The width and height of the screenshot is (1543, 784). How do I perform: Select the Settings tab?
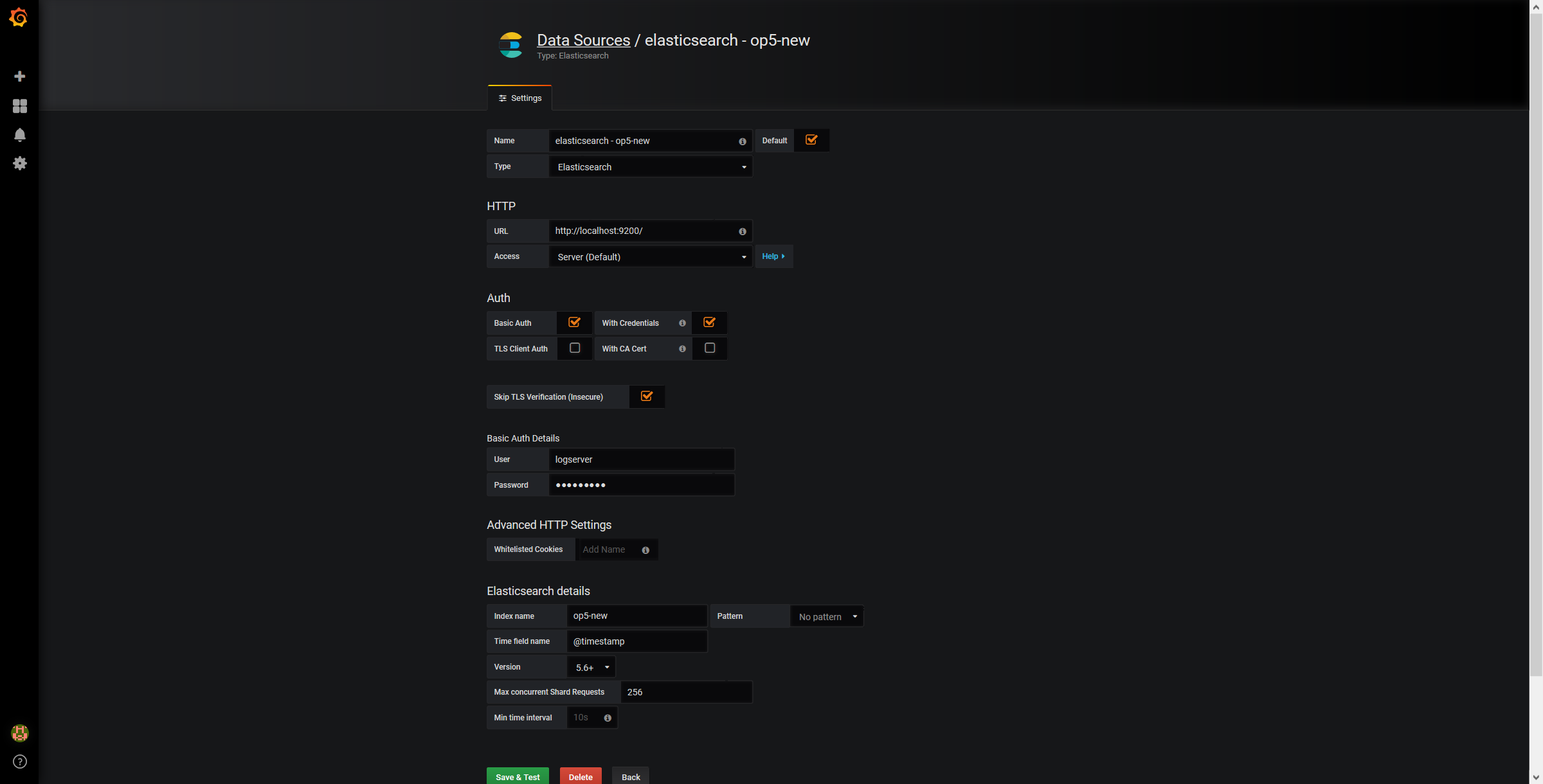coord(520,98)
